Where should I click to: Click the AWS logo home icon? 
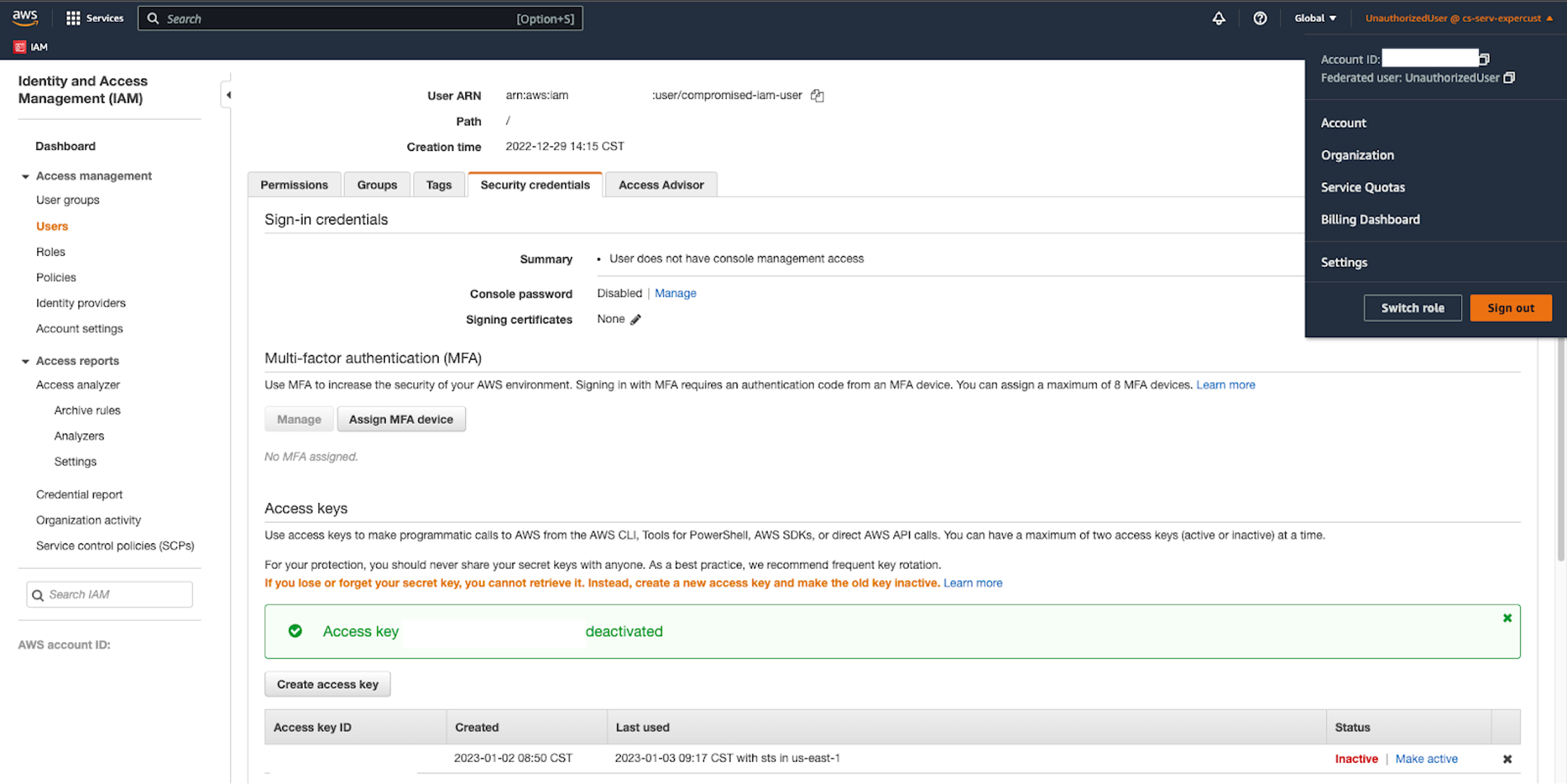pyautogui.click(x=25, y=18)
